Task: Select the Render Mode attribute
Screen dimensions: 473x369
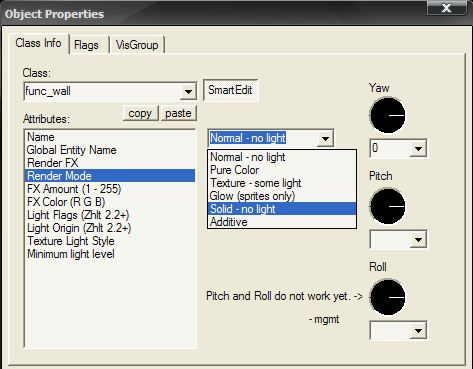Action: click(x=110, y=176)
